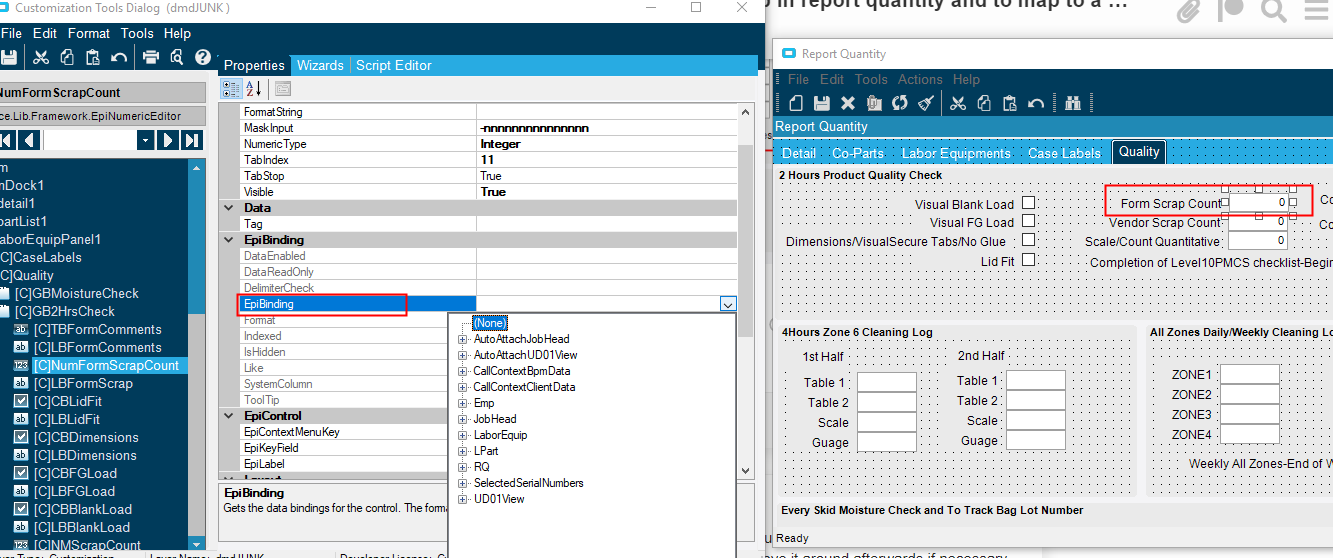Select (None) in the binding dropdown list
The height and width of the screenshot is (558, 1333).
490,323
